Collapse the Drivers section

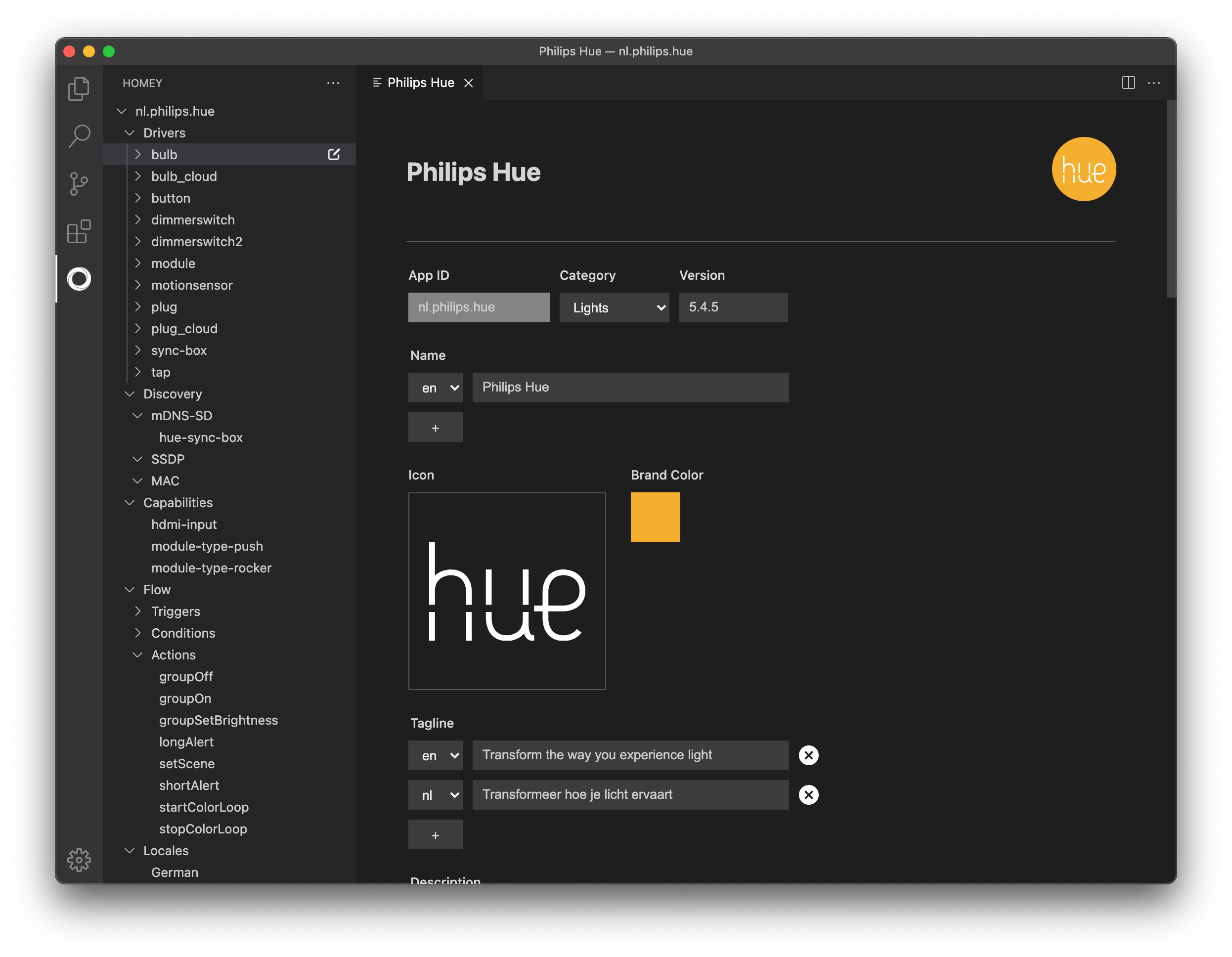point(129,133)
